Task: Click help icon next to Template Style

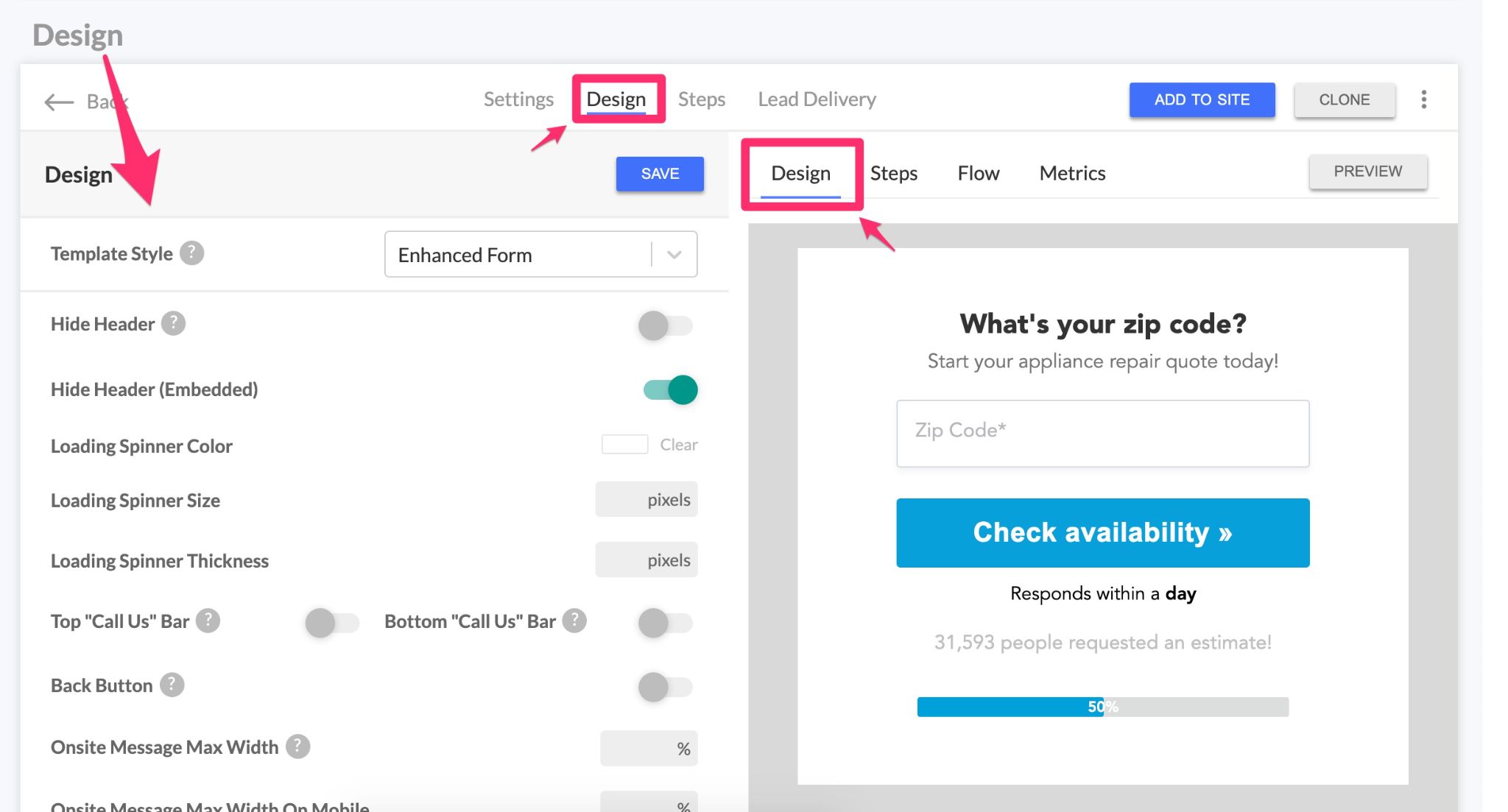Action: (x=191, y=253)
